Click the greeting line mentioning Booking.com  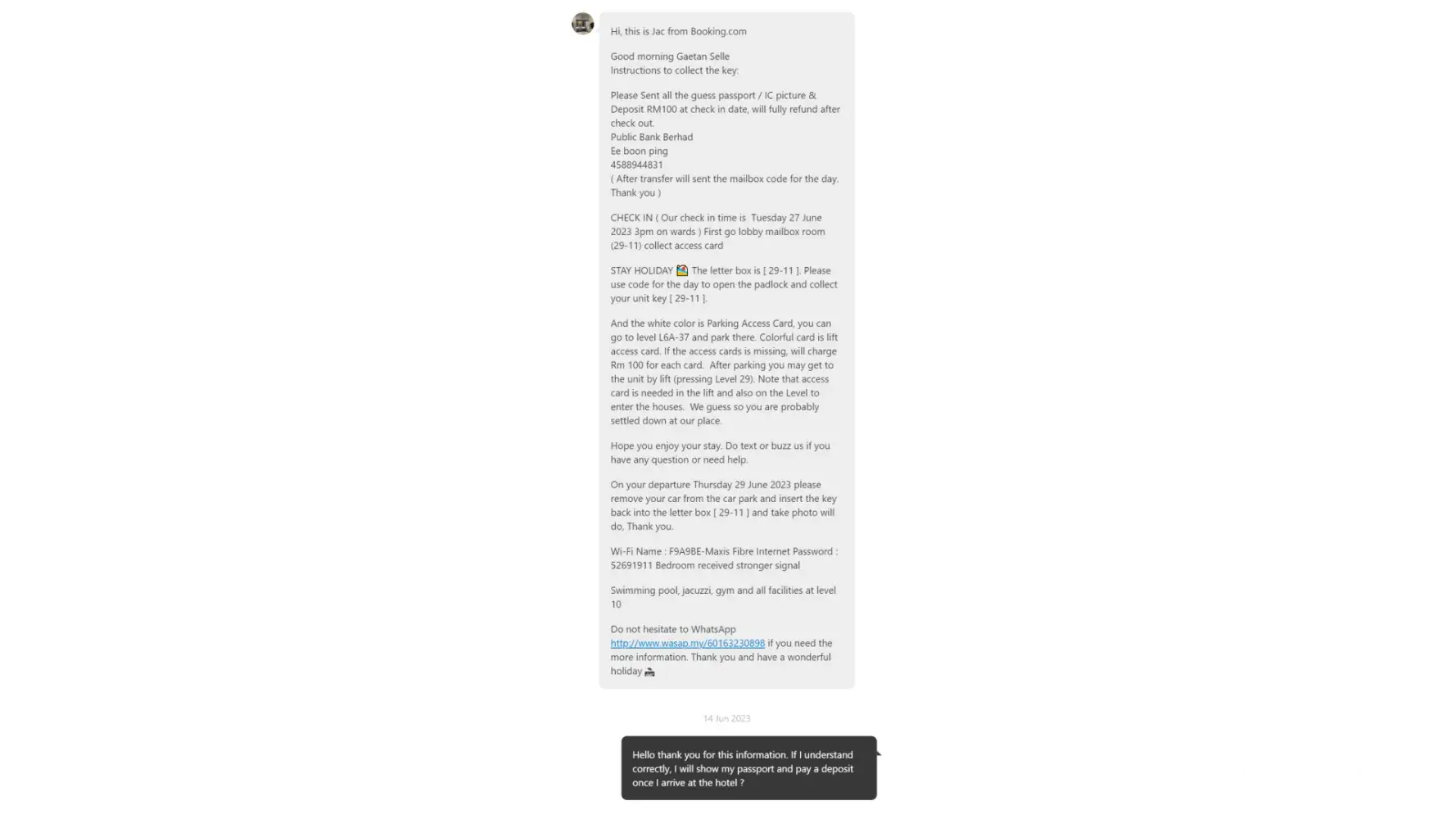[678, 31]
